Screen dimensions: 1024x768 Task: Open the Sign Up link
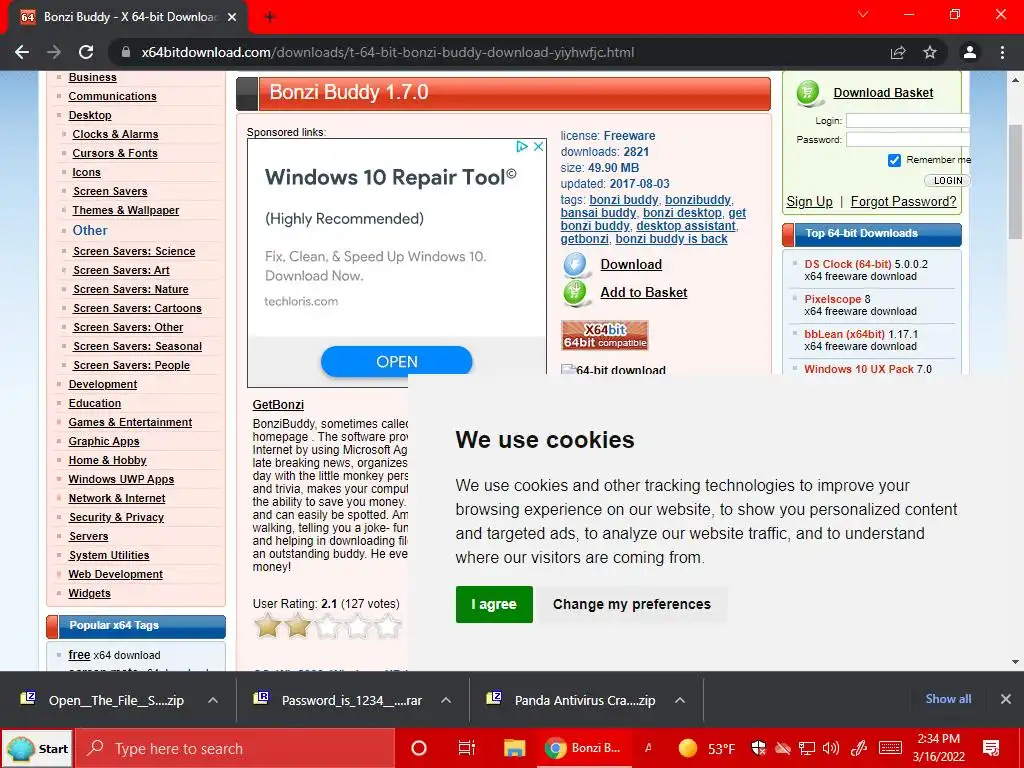click(x=809, y=201)
